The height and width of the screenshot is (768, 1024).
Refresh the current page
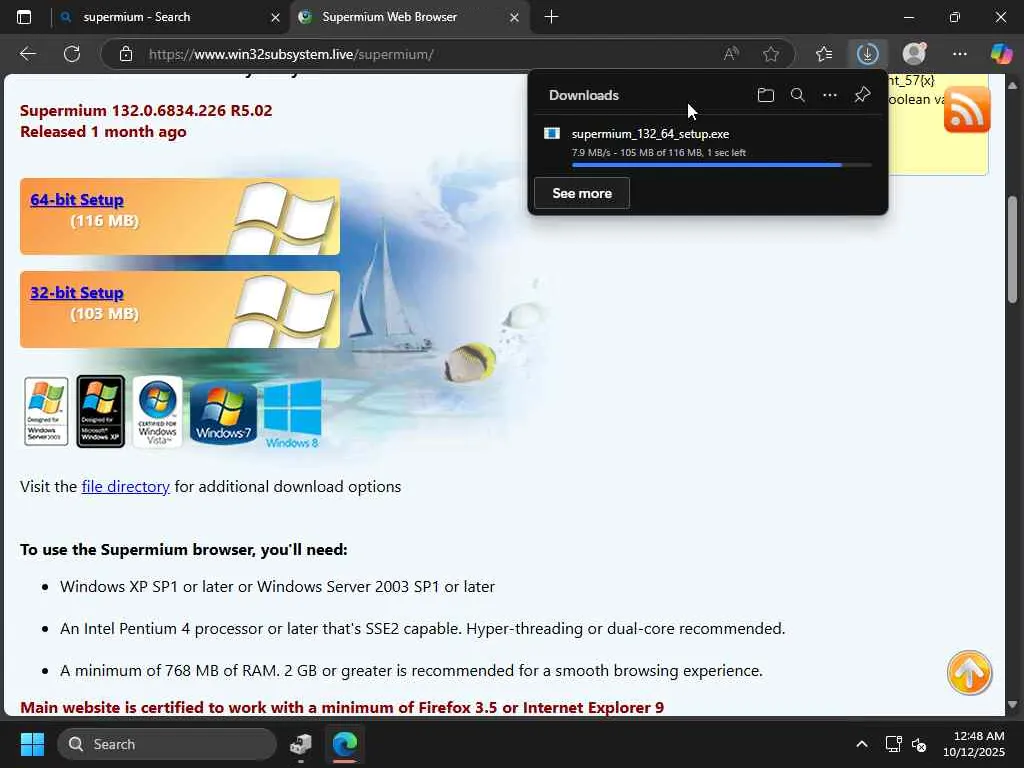(72, 54)
